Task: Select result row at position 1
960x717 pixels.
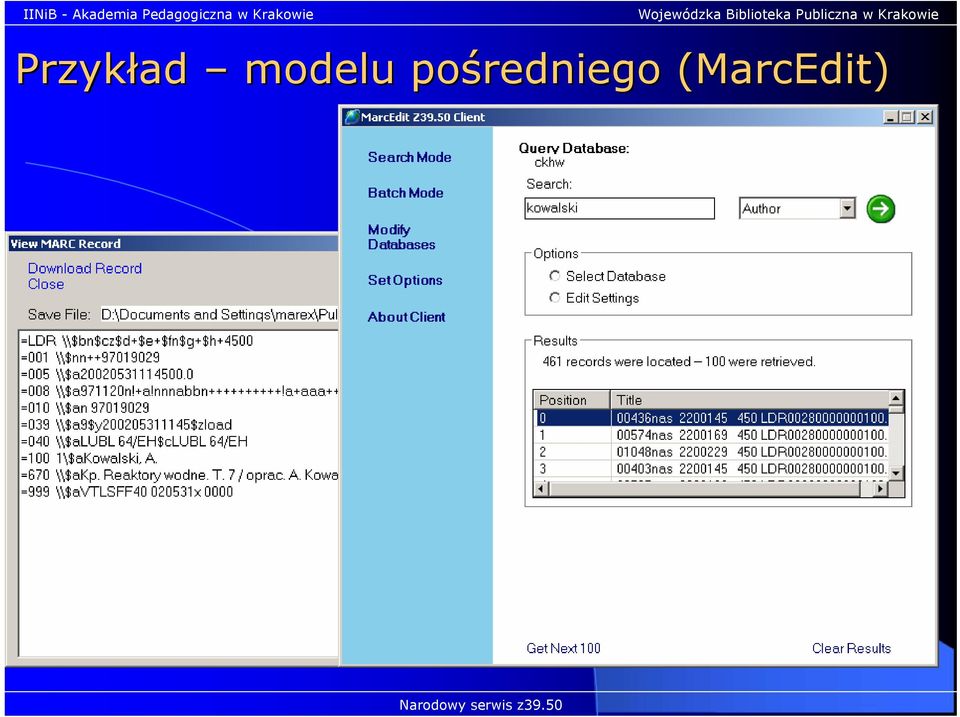Action: 711,435
